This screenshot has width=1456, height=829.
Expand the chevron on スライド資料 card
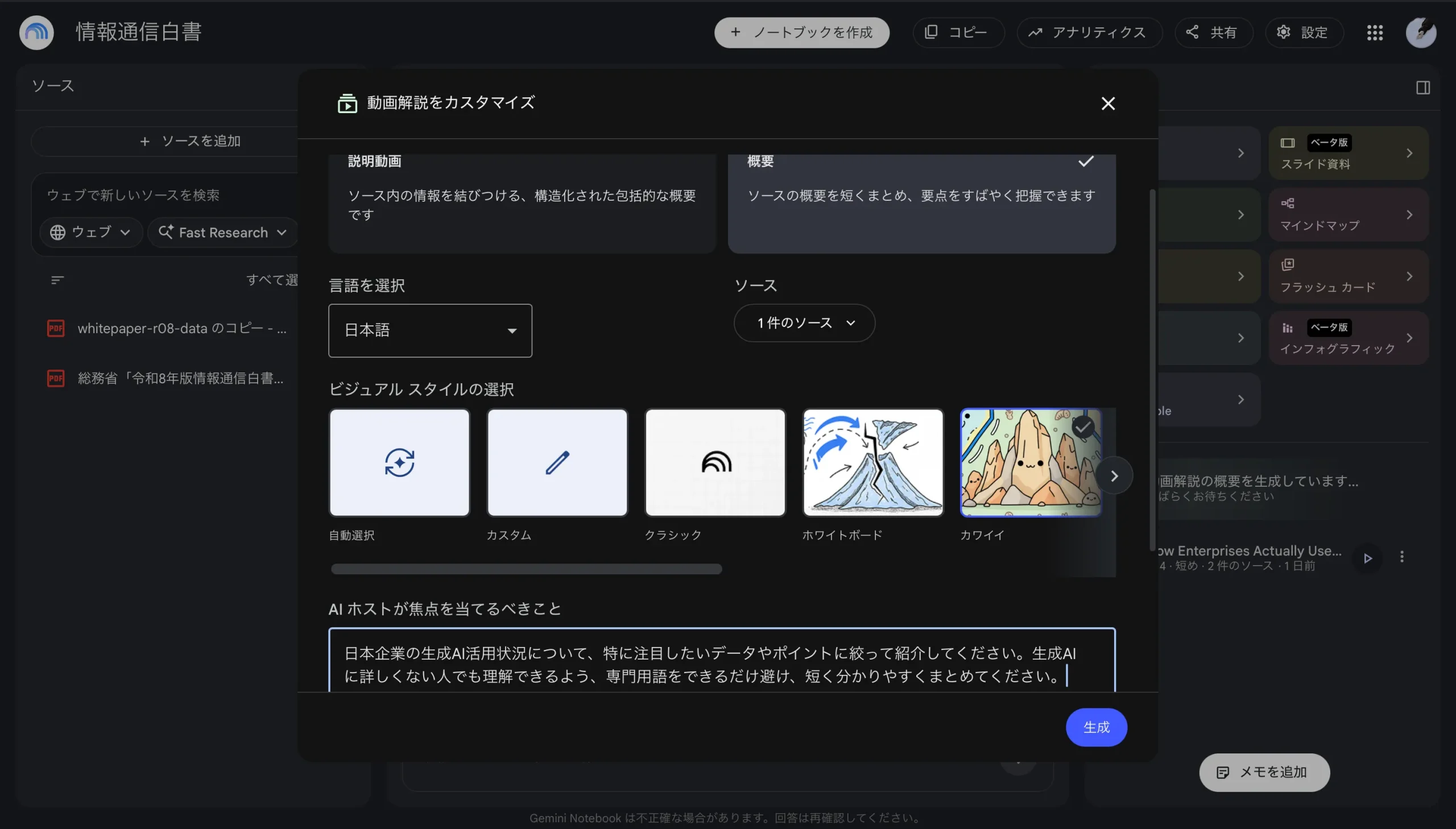click(x=1409, y=153)
